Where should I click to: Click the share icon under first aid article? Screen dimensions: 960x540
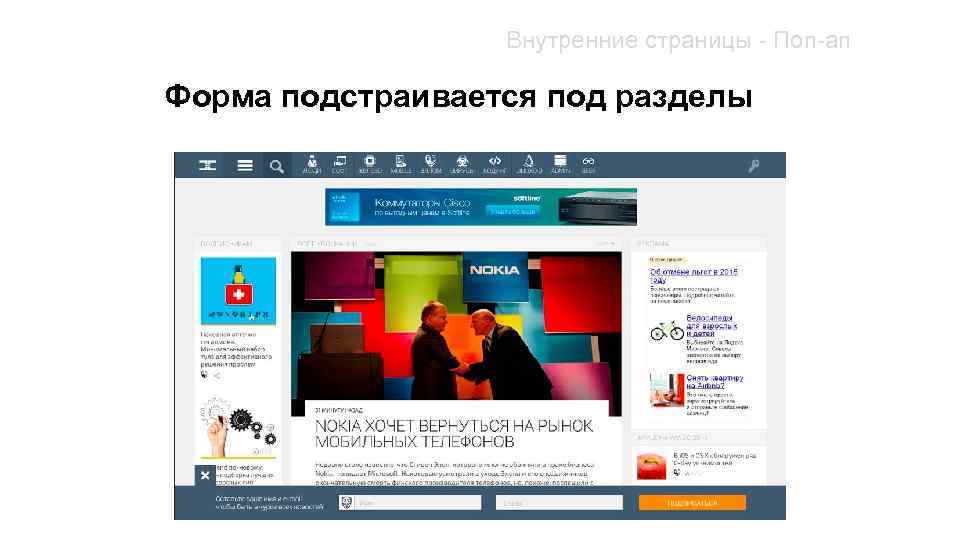click(217, 375)
